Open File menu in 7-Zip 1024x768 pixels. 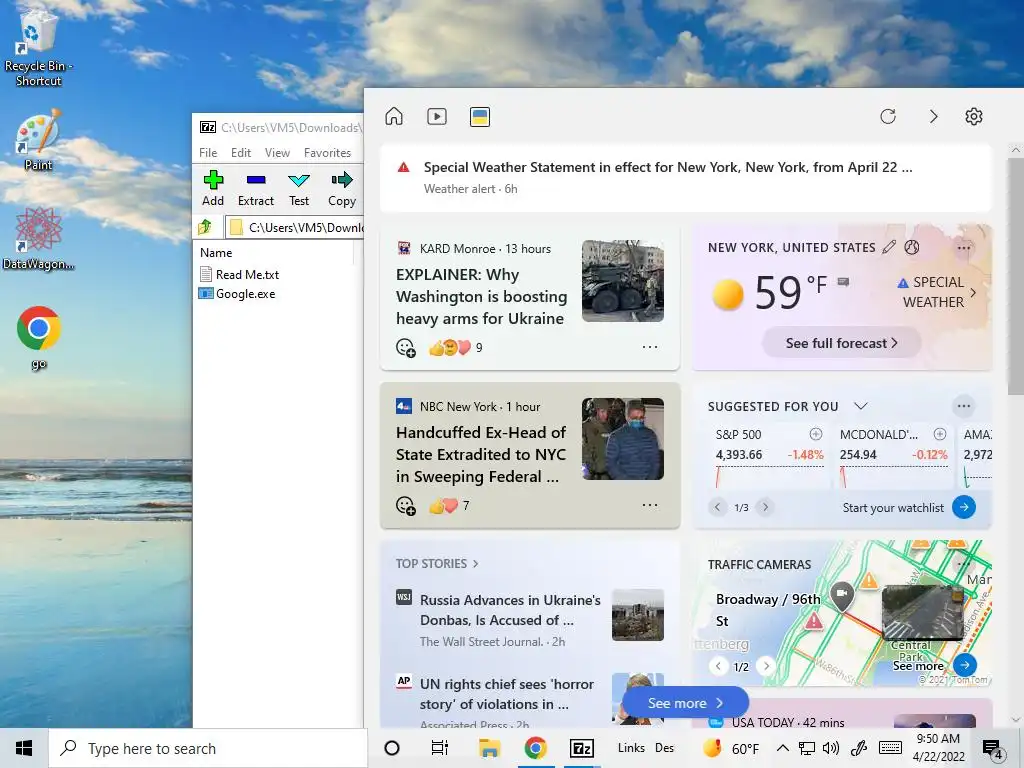[208, 153]
